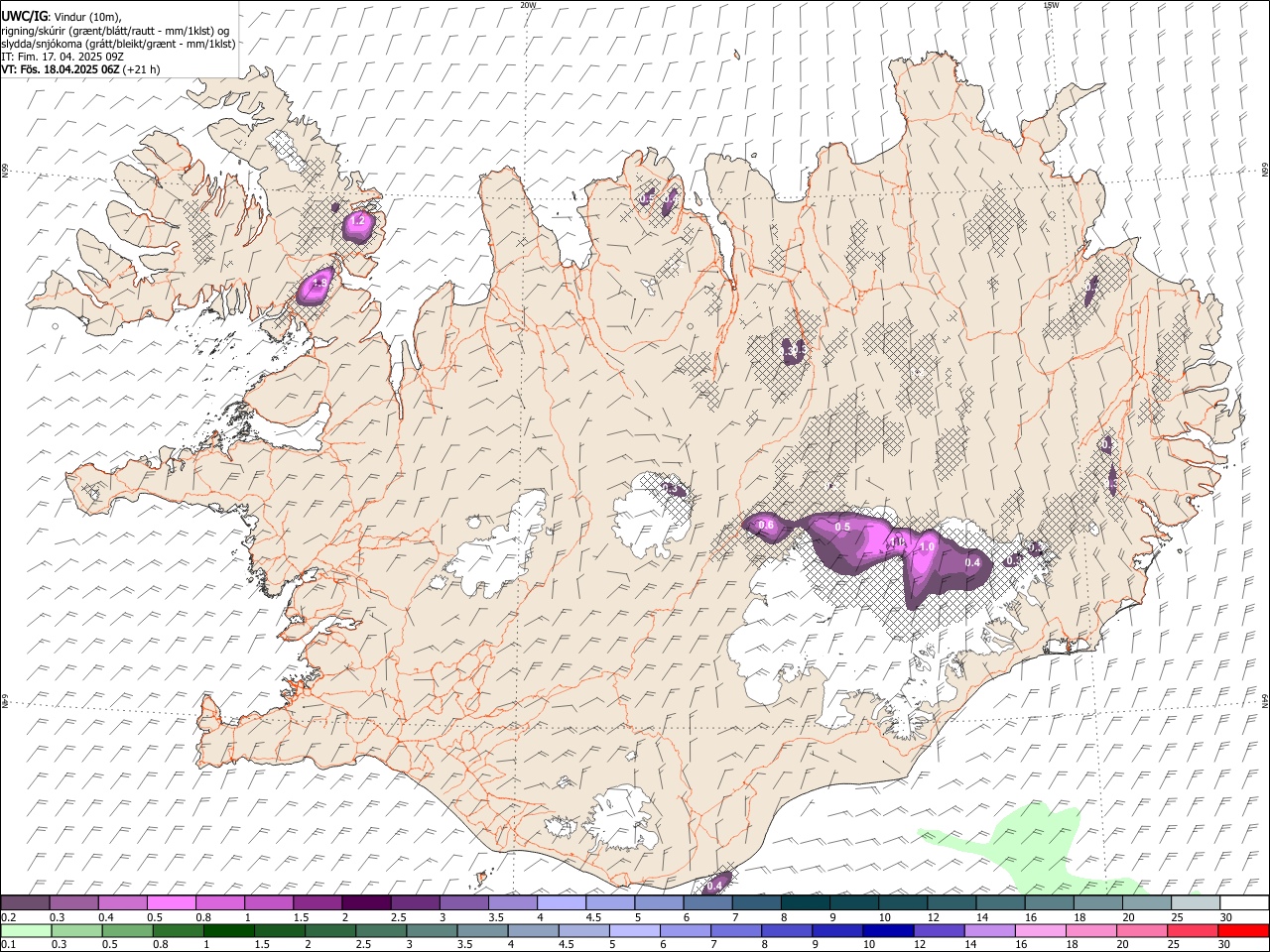Screen dimensions: 1270x952
Task: Pick the 0.2–0.3 swatch in purple legend row
Action: point(25,903)
